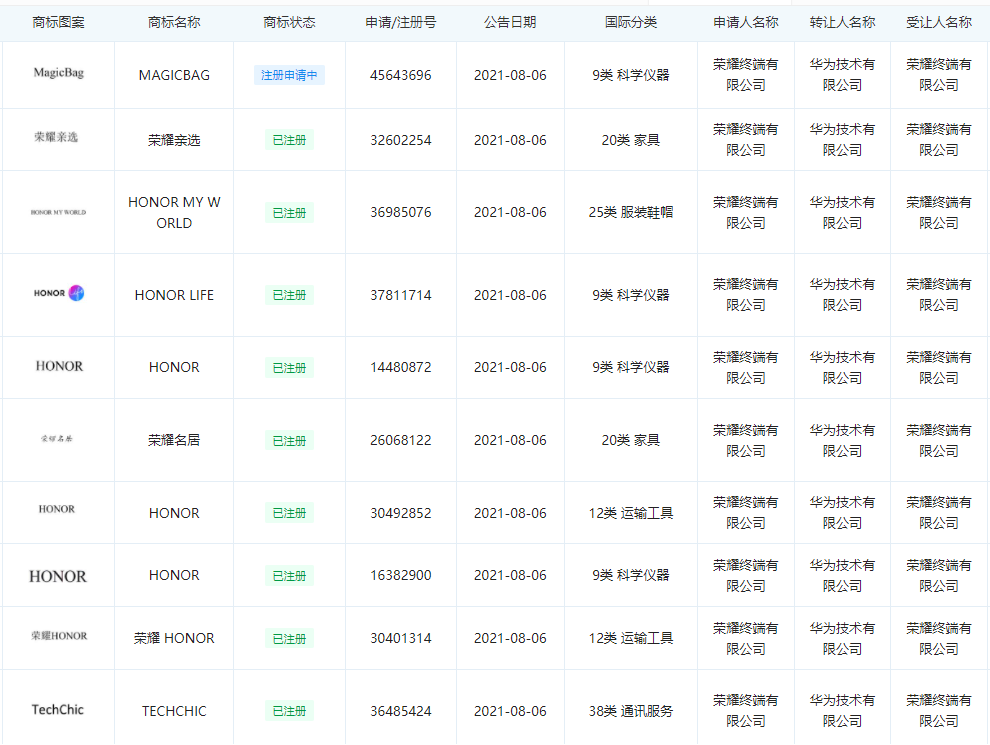Open the MagicBag trademark logo image

(58, 73)
